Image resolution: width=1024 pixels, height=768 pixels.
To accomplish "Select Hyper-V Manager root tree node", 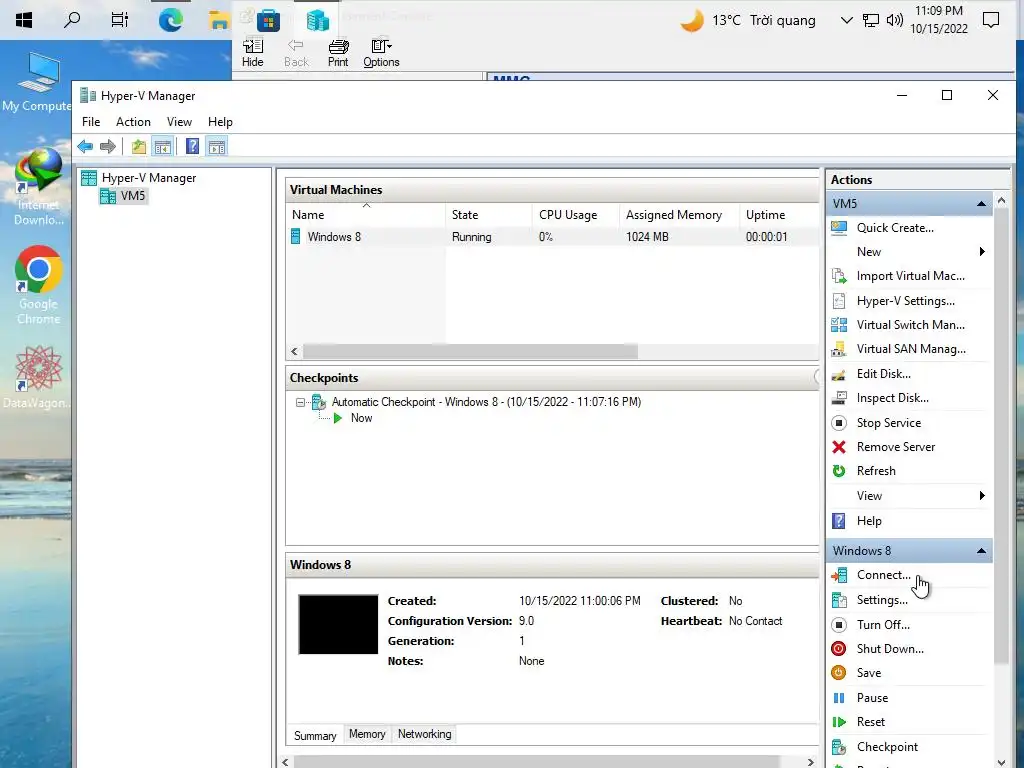I will [149, 178].
